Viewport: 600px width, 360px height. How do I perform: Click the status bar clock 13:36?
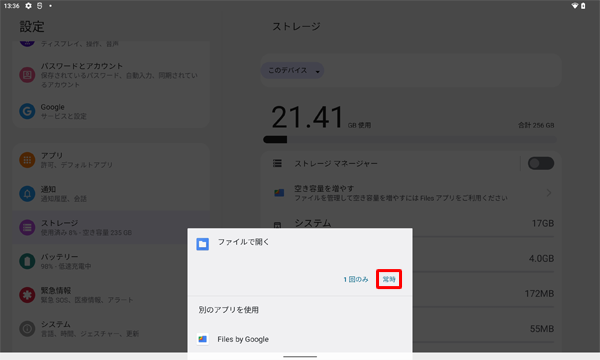tap(11, 6)
